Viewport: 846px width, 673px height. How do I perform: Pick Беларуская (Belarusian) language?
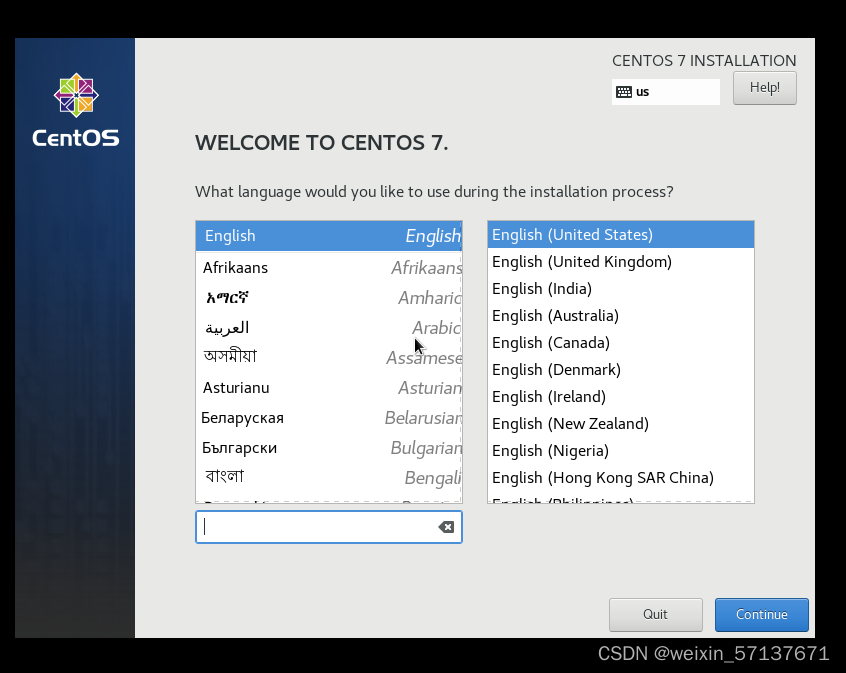[329, 418]
